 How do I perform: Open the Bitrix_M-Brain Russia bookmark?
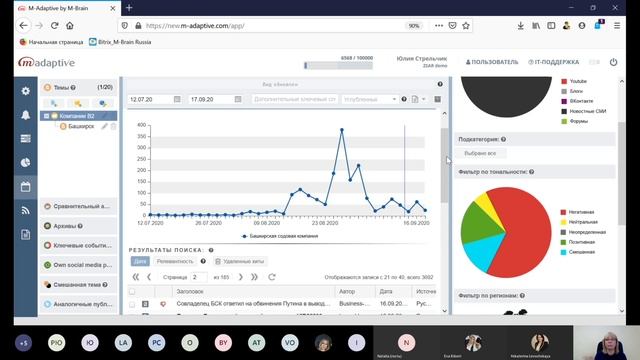pyautogui.click(x=120, y=42)
